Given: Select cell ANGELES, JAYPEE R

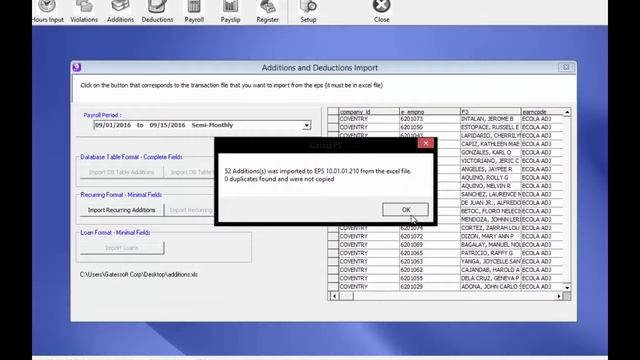Looking at the screenshot, I should 490,169.
